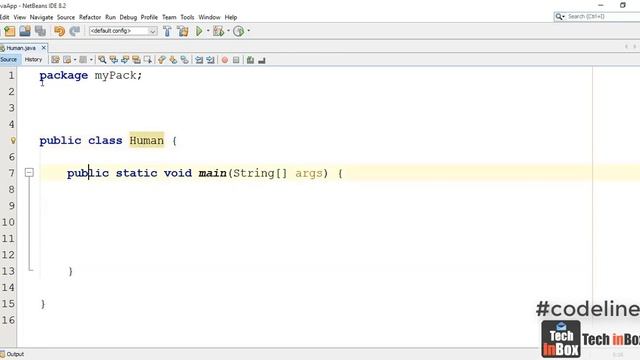Toggle Bookmark on current line
The image size is (640, 360).
(184, 60)
